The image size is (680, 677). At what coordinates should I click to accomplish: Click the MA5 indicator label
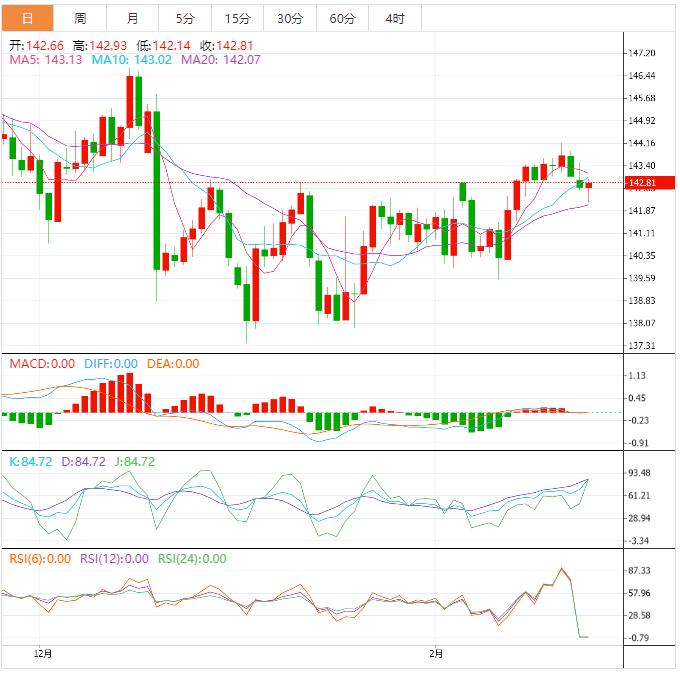(46, 60)
